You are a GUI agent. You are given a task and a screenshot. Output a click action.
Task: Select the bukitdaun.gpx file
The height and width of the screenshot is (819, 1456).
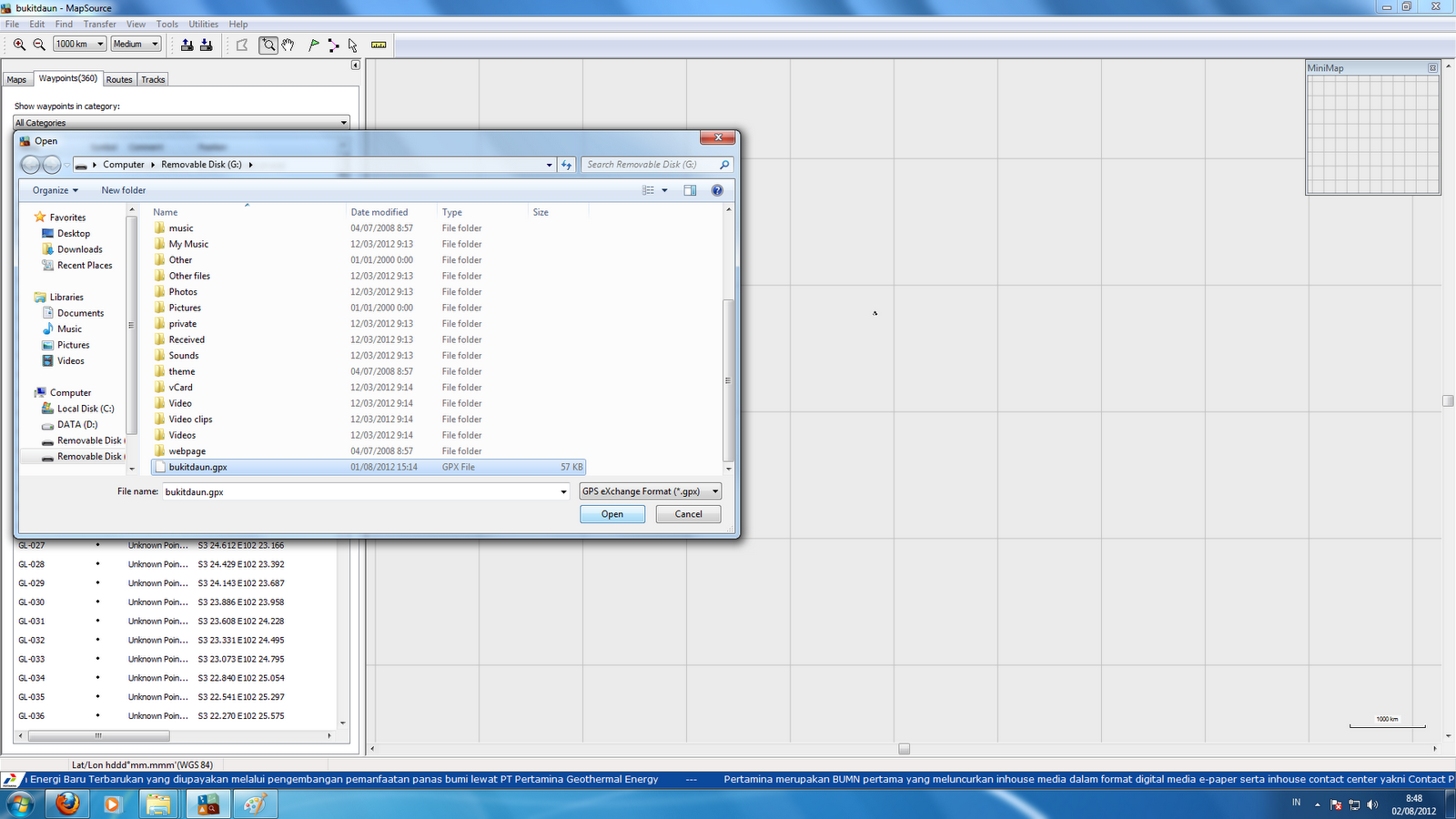196,467
